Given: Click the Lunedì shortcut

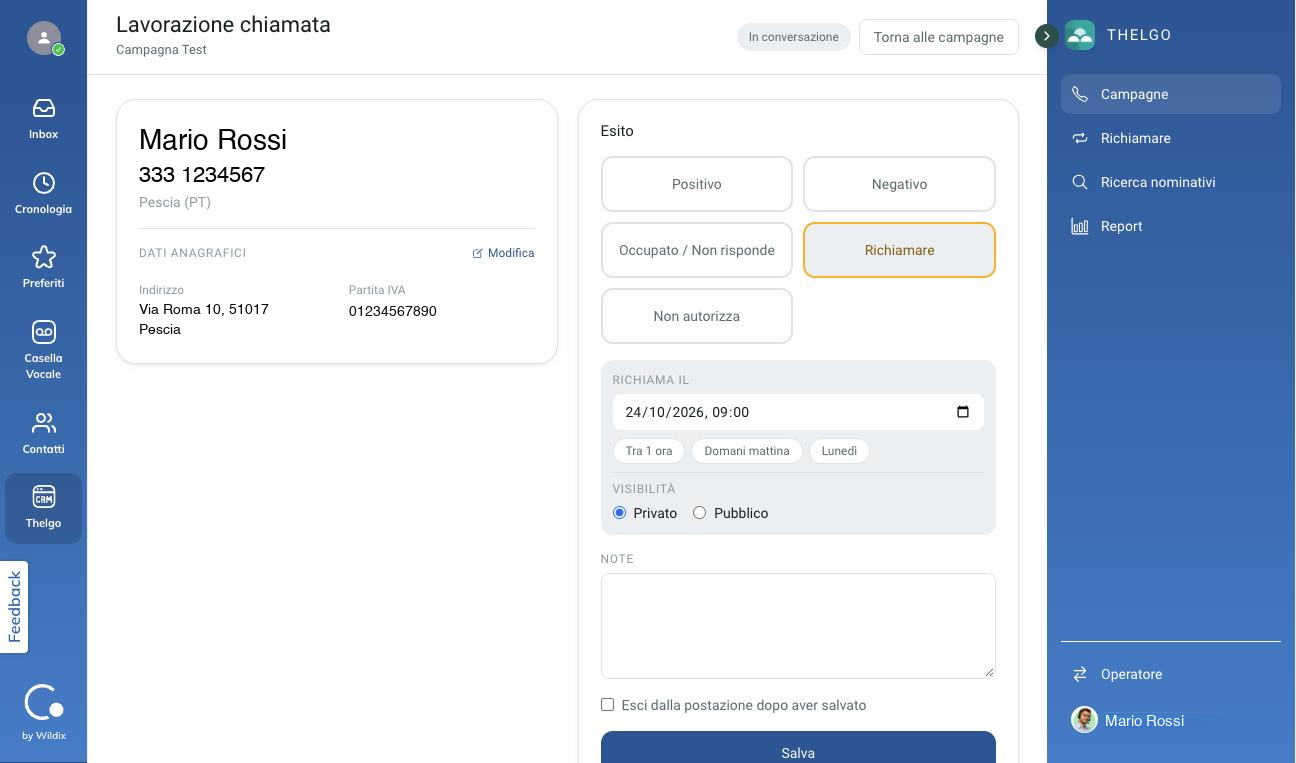Looking at the screenshot, I should coord(839,451).
